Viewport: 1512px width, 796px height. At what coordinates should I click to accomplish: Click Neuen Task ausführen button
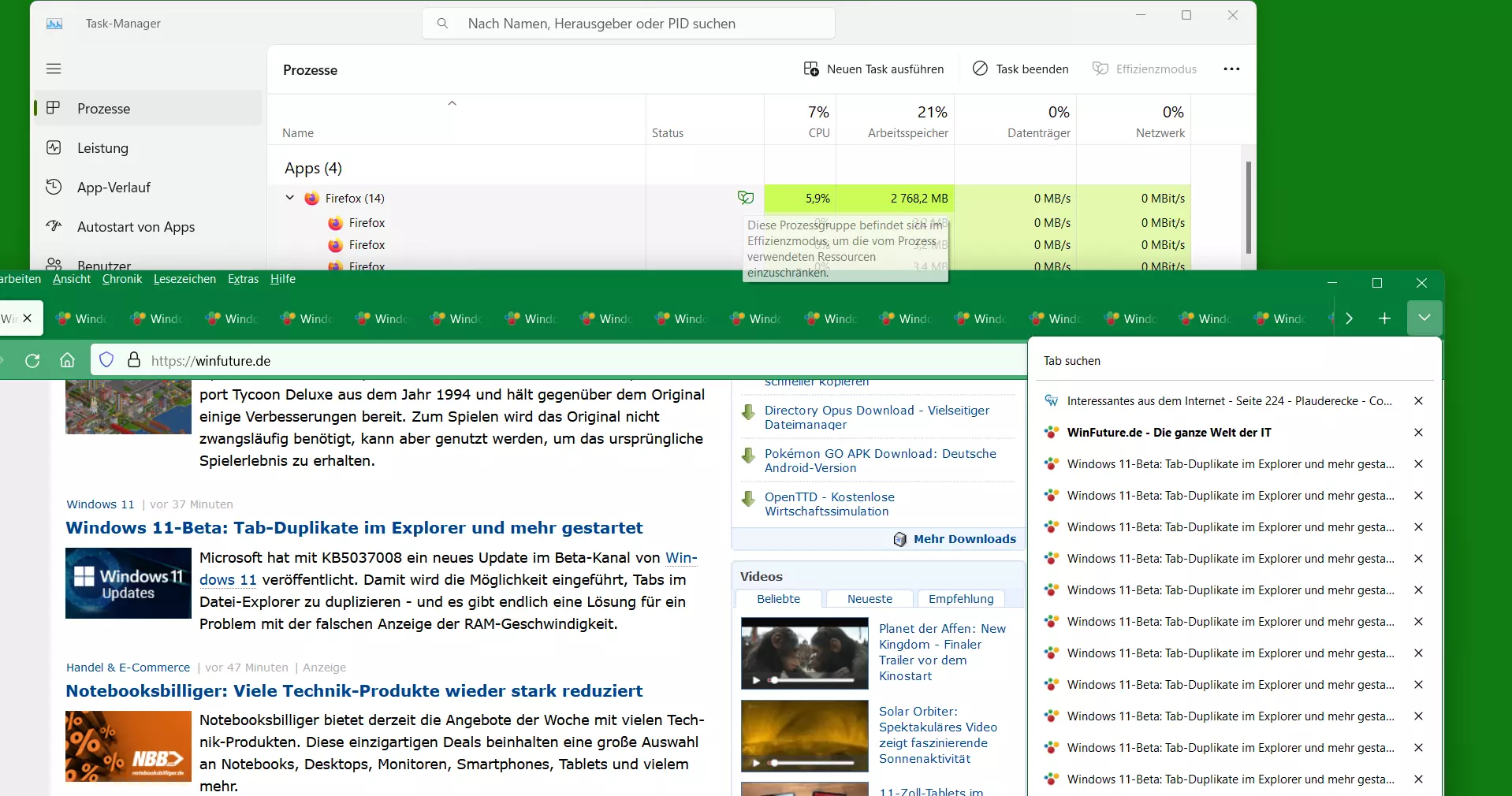coord(873,69)
